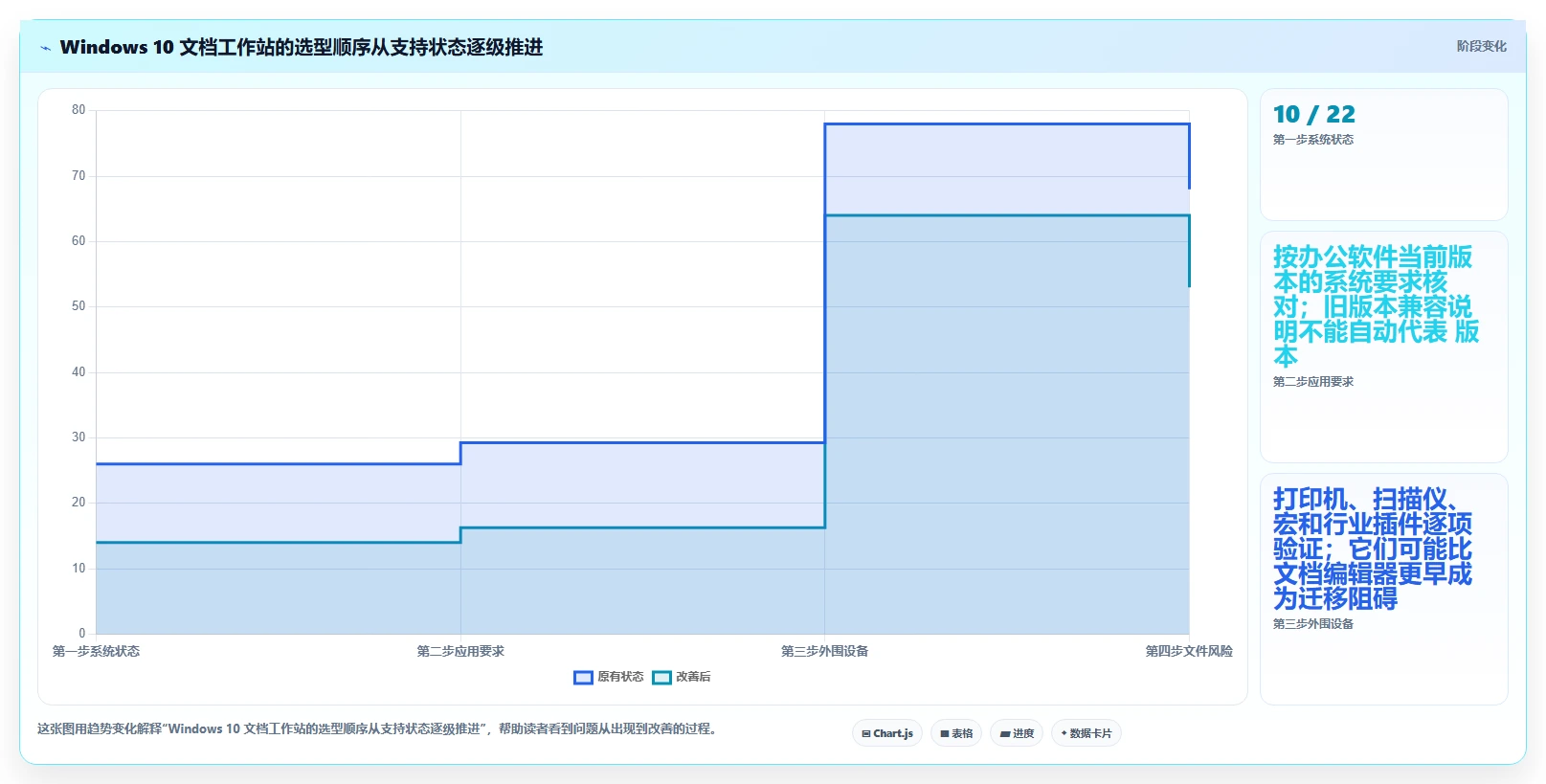Click the chart title starting with Windows 10
Image resolution: width=1546 pixels, height=784 pixels.
click(x=302, y=47)
